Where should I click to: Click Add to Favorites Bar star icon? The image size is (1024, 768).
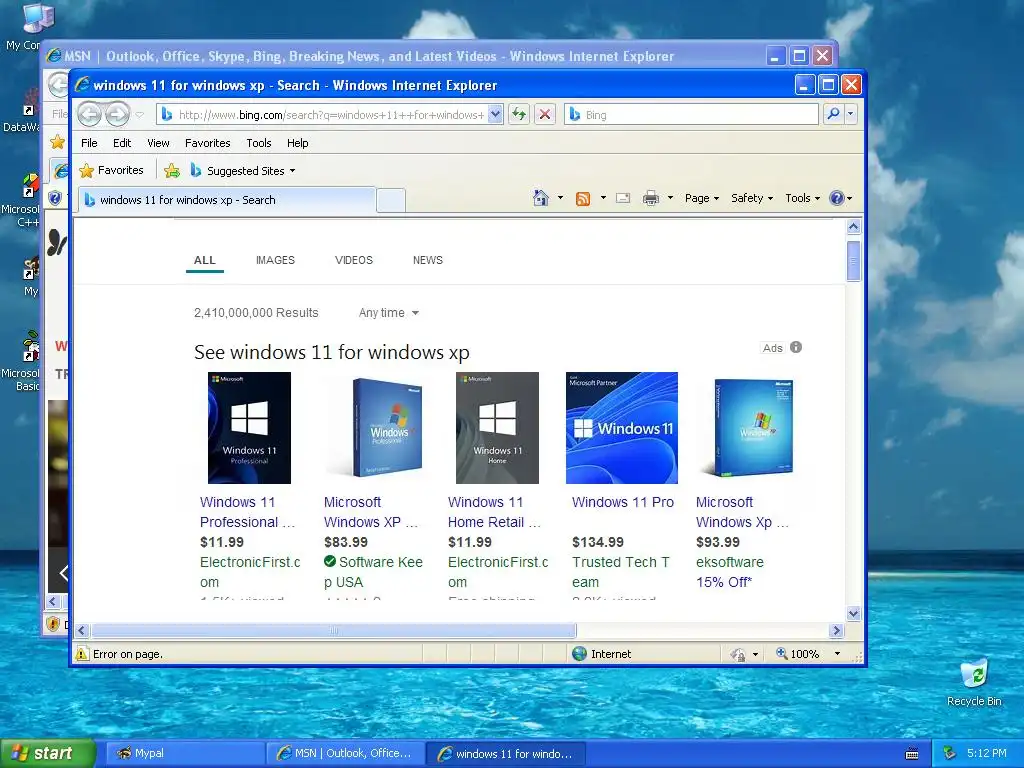[172, 171]
